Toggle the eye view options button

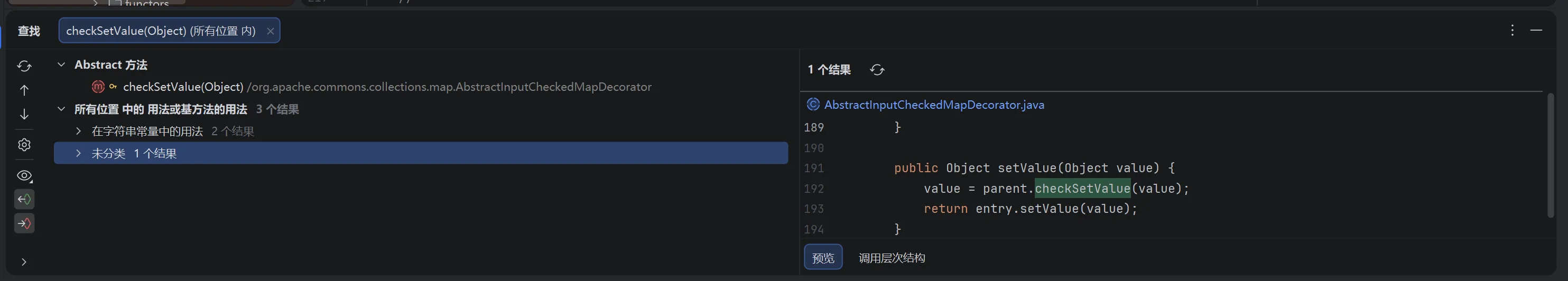24,176
